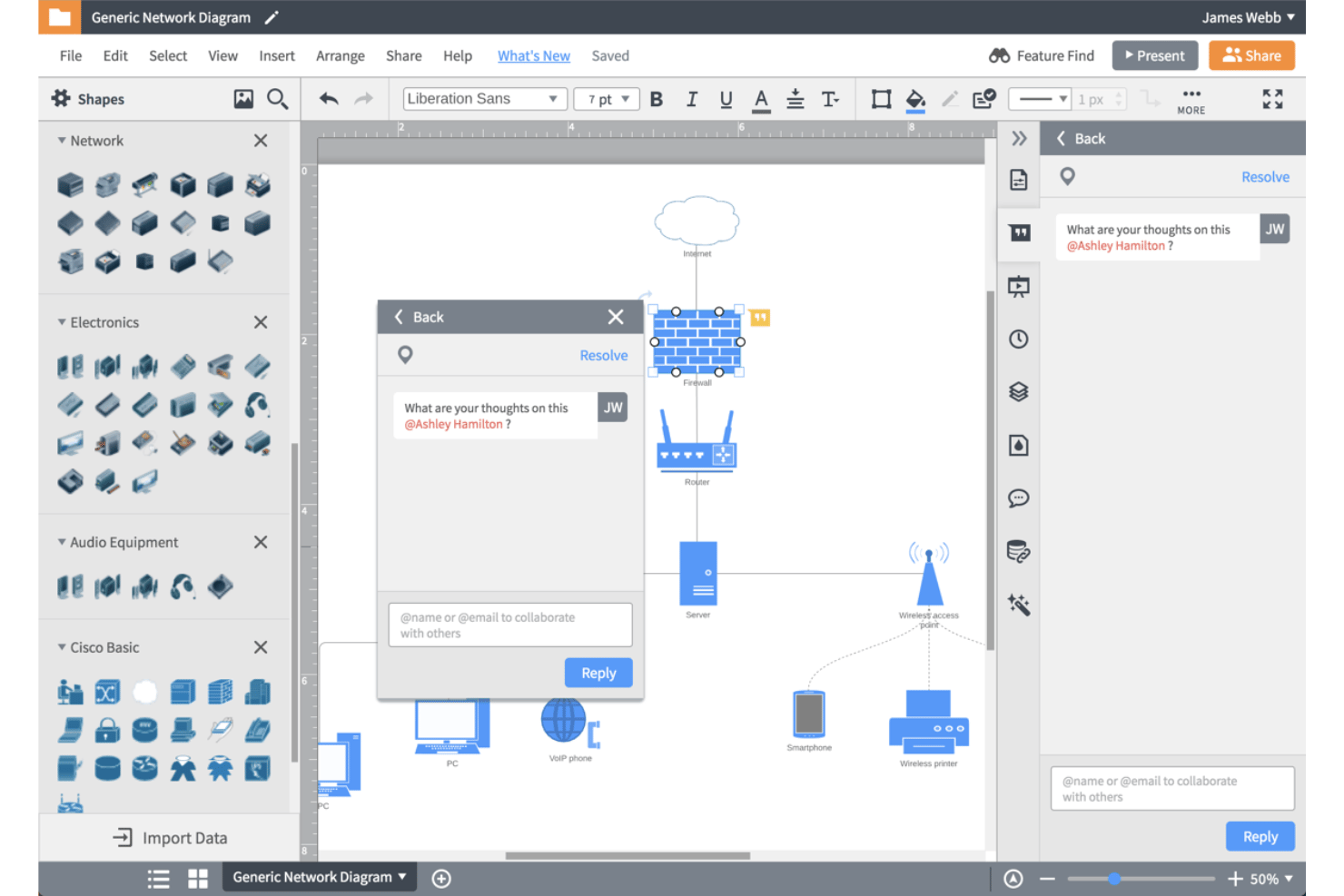
Task: Open the Edit menu
Action: pyautogui.click(x=115, y=55)
